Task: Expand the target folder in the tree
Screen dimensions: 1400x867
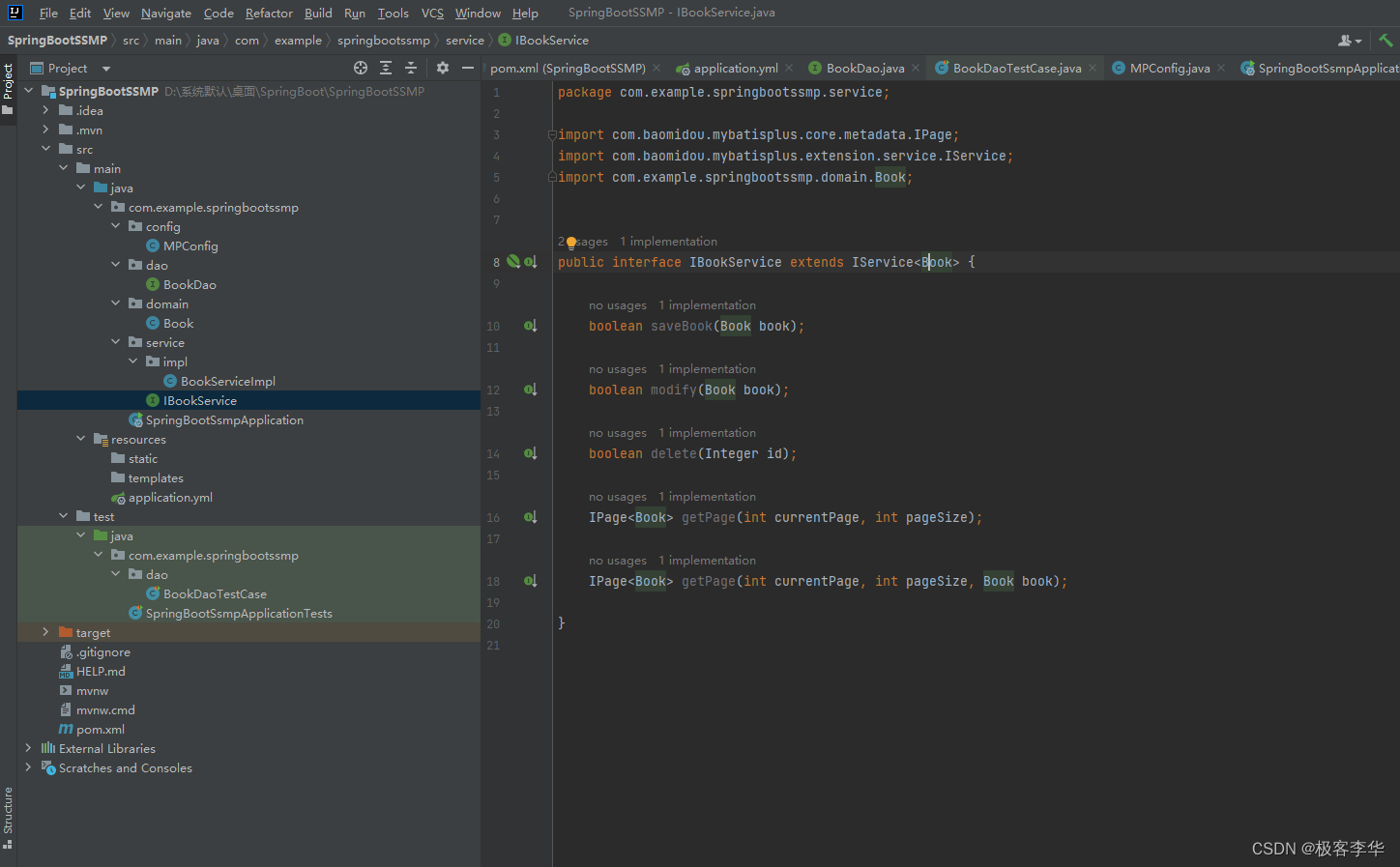Action: (x=45, y=632)
